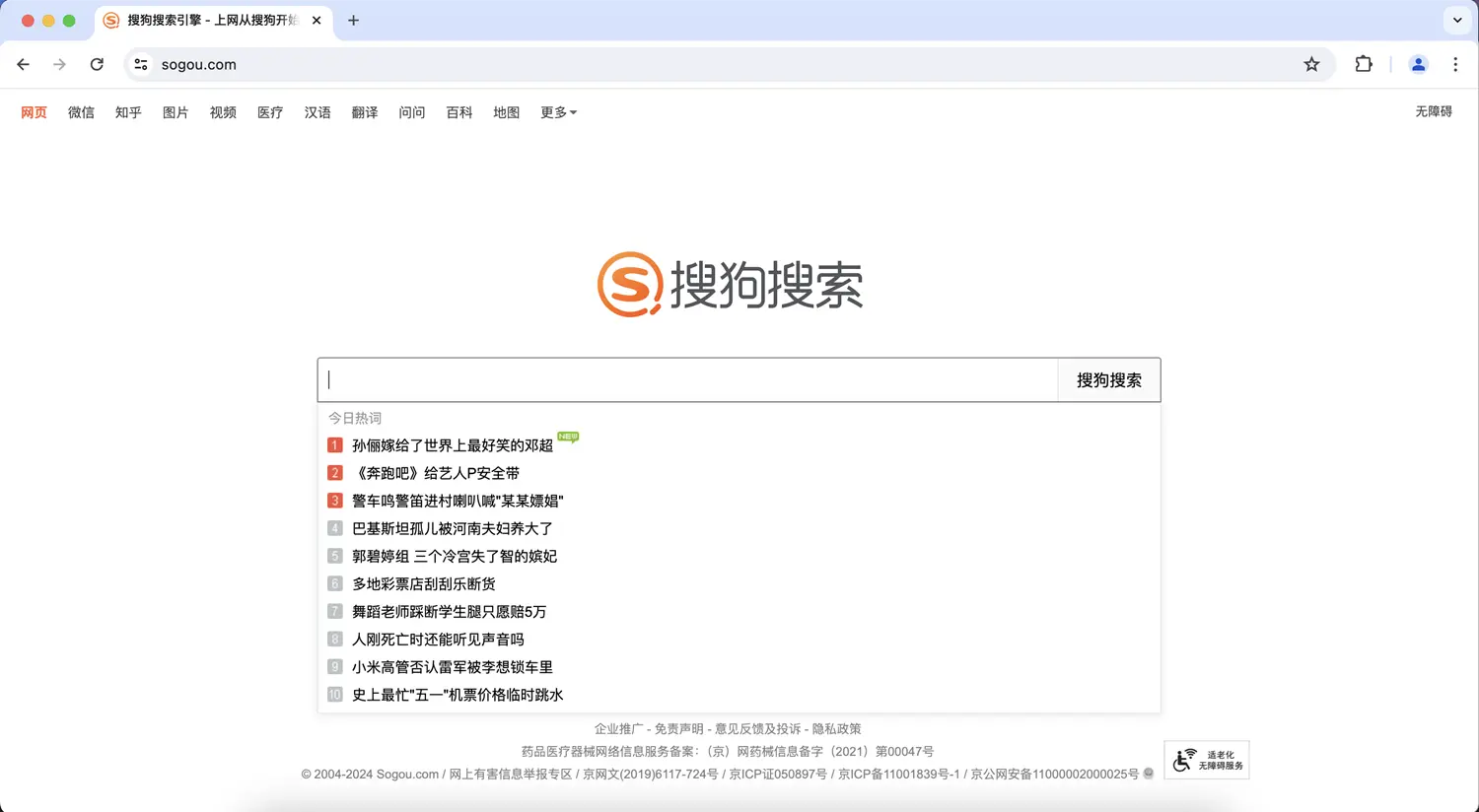
Task: Reload the Sogou page
Action: coord(97,64)
